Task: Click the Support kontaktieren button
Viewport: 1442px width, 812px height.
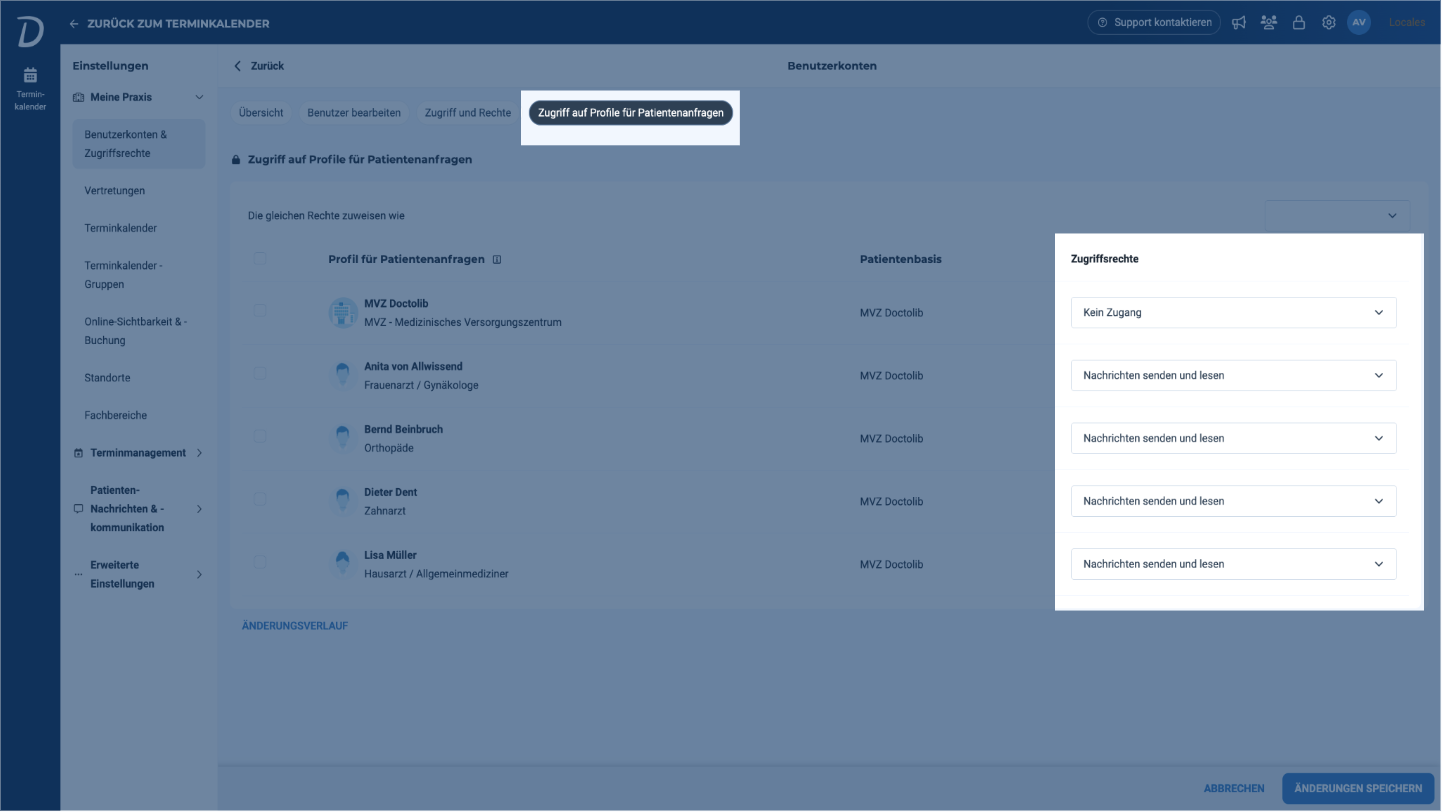Action: 1154,22
